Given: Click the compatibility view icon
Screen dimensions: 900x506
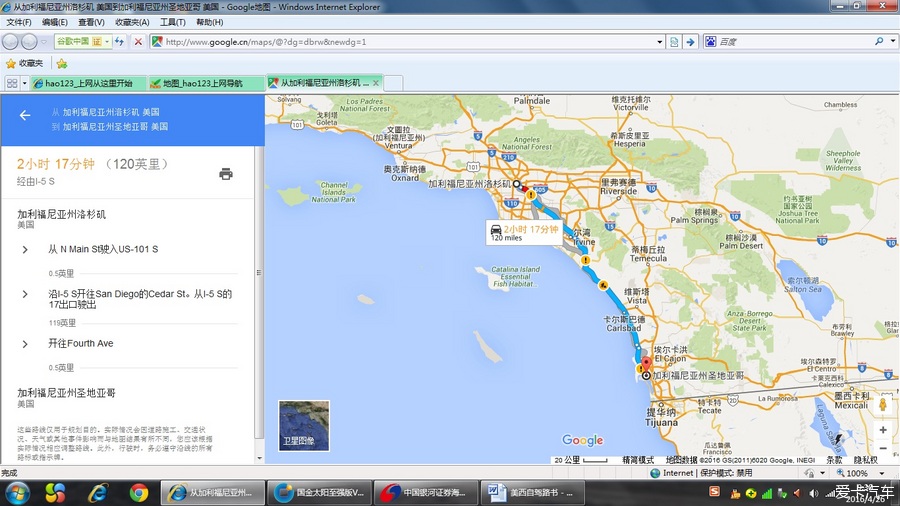Looking at the screenshot, I should point(674,42).
